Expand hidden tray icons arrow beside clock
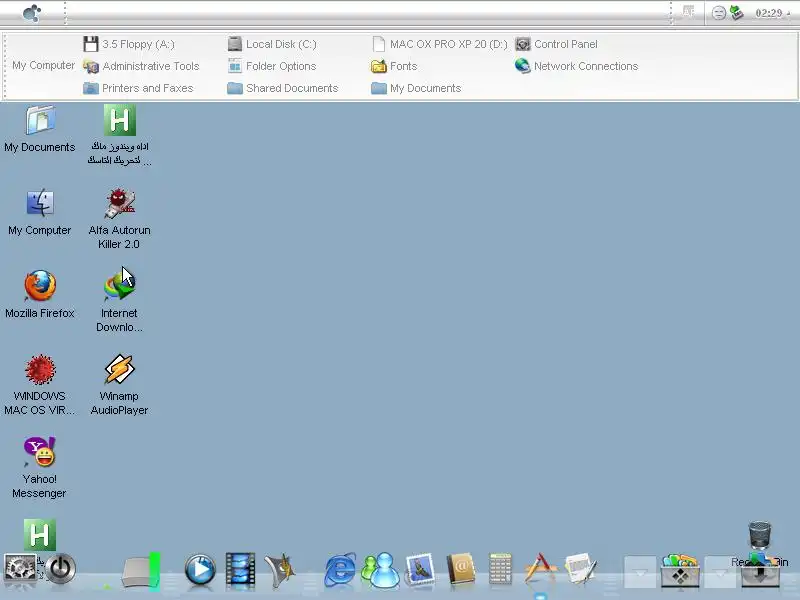Viewport: 800px width, 600px height. pyautogui.click(x=788, y=14)
